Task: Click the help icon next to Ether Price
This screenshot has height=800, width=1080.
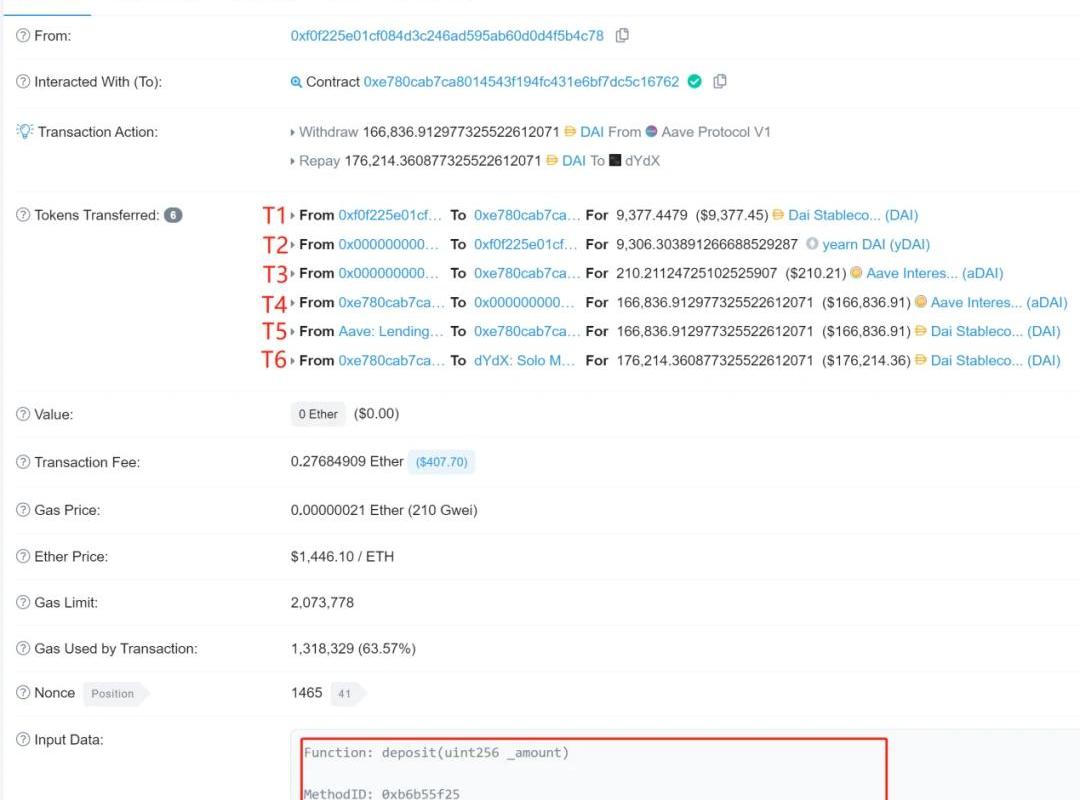Action: click(x=23, y=557)
